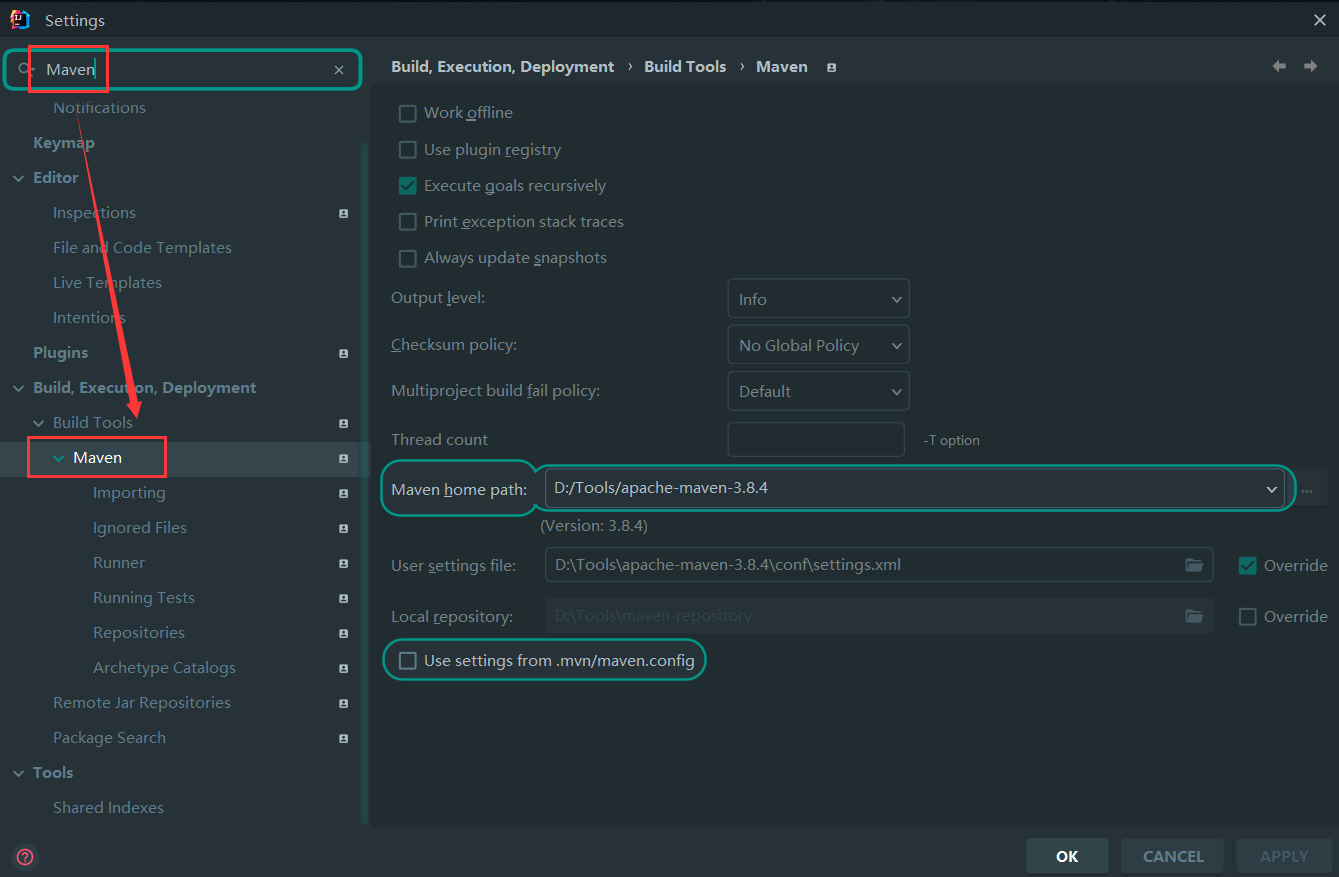
Task: Click the '-T option' hint text
Action: pos(951,440)
